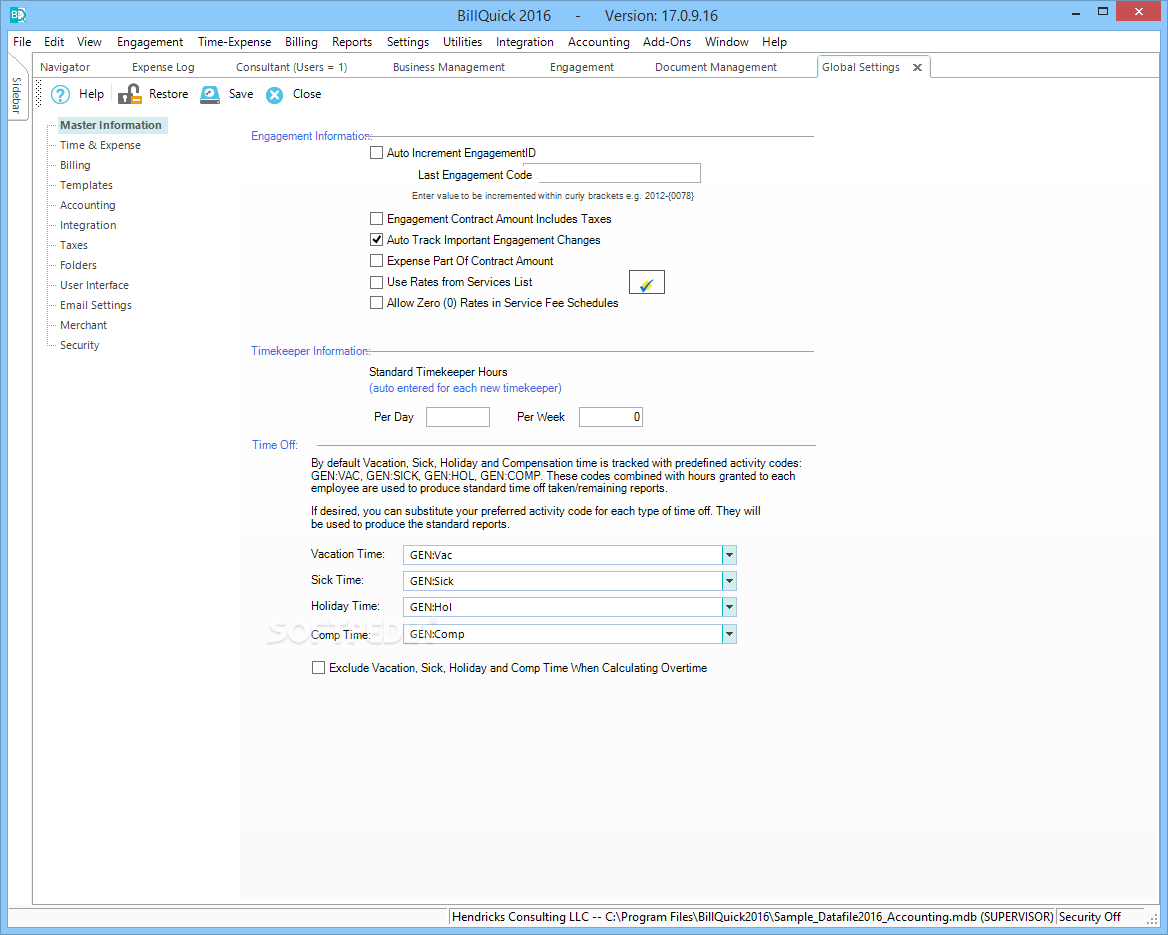This screenshot has height=935, width=1168.
Task: Select User Interface in settings tree
Action: coord(95,286)
